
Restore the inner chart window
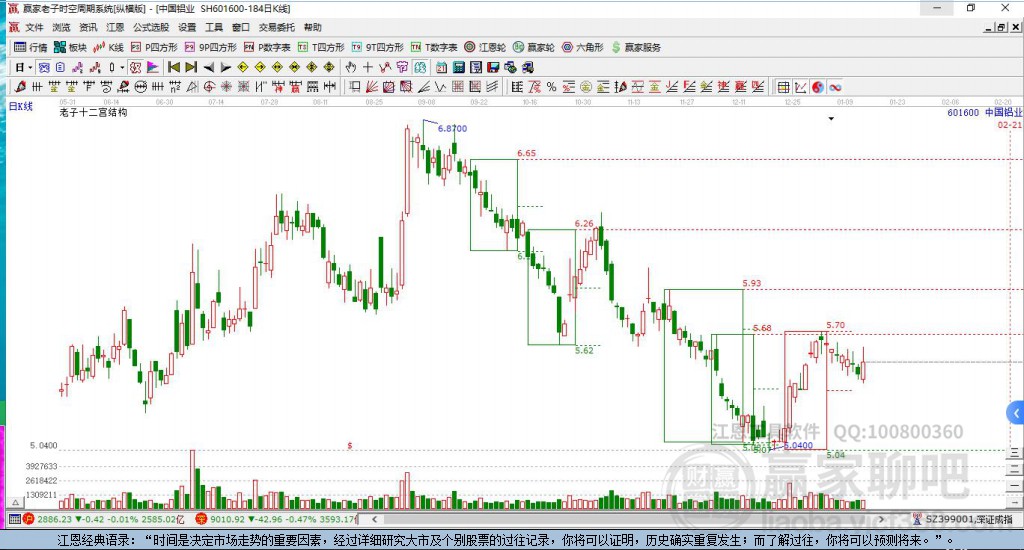tap(1001, 27)
